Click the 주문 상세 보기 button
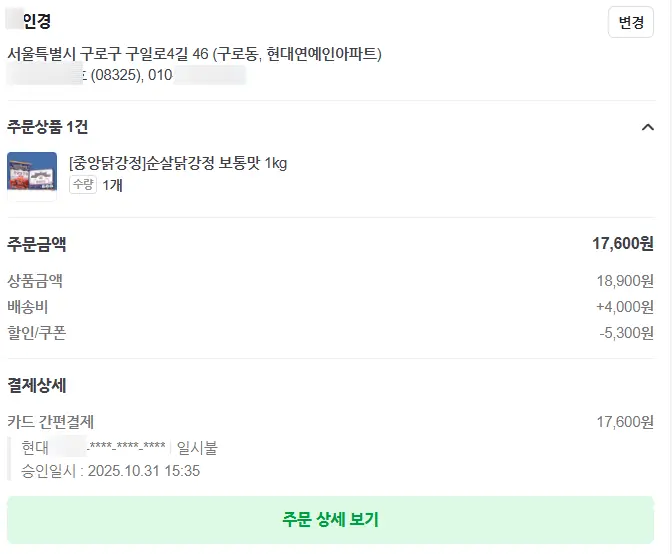The height and width of the screenshot is (554, 672). [x=330, y=520]
